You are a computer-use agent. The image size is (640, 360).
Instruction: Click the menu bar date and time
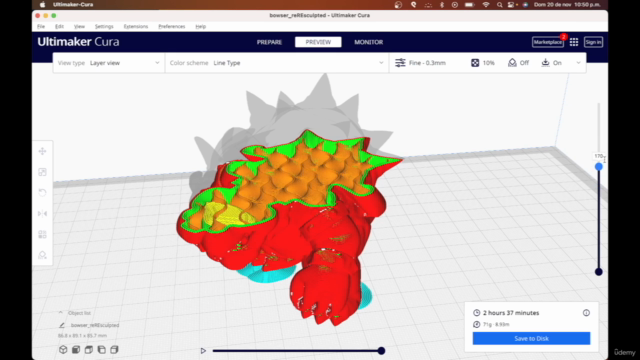(x=567, y=4)
